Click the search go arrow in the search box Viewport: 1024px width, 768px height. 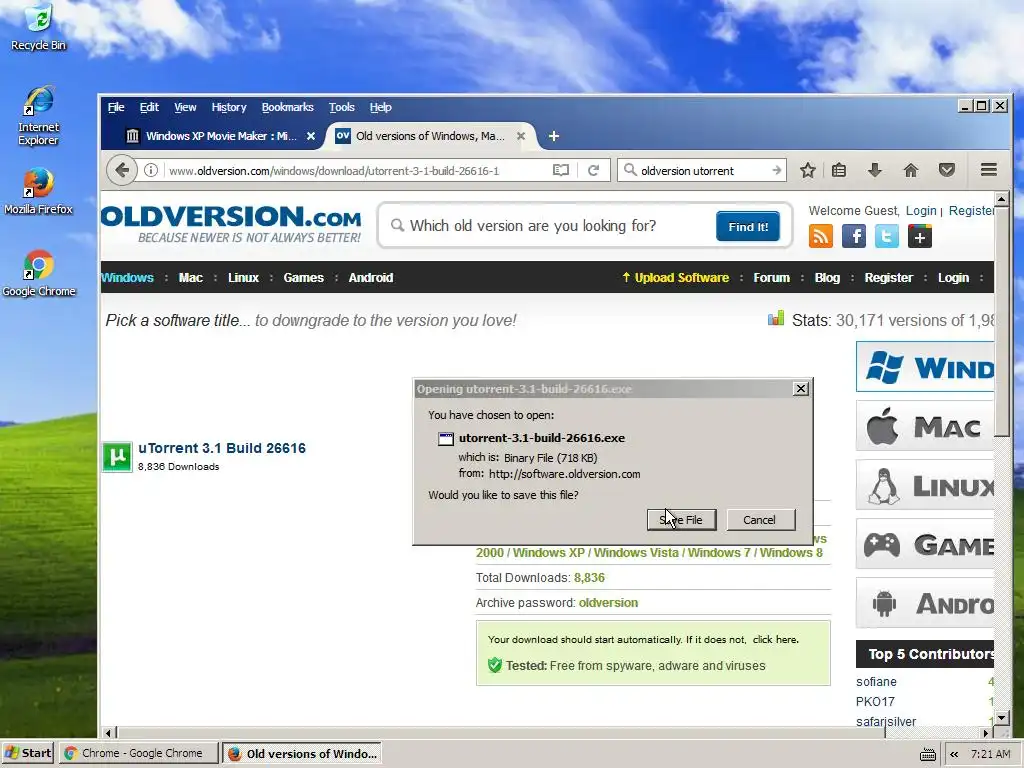pos(776,170)
